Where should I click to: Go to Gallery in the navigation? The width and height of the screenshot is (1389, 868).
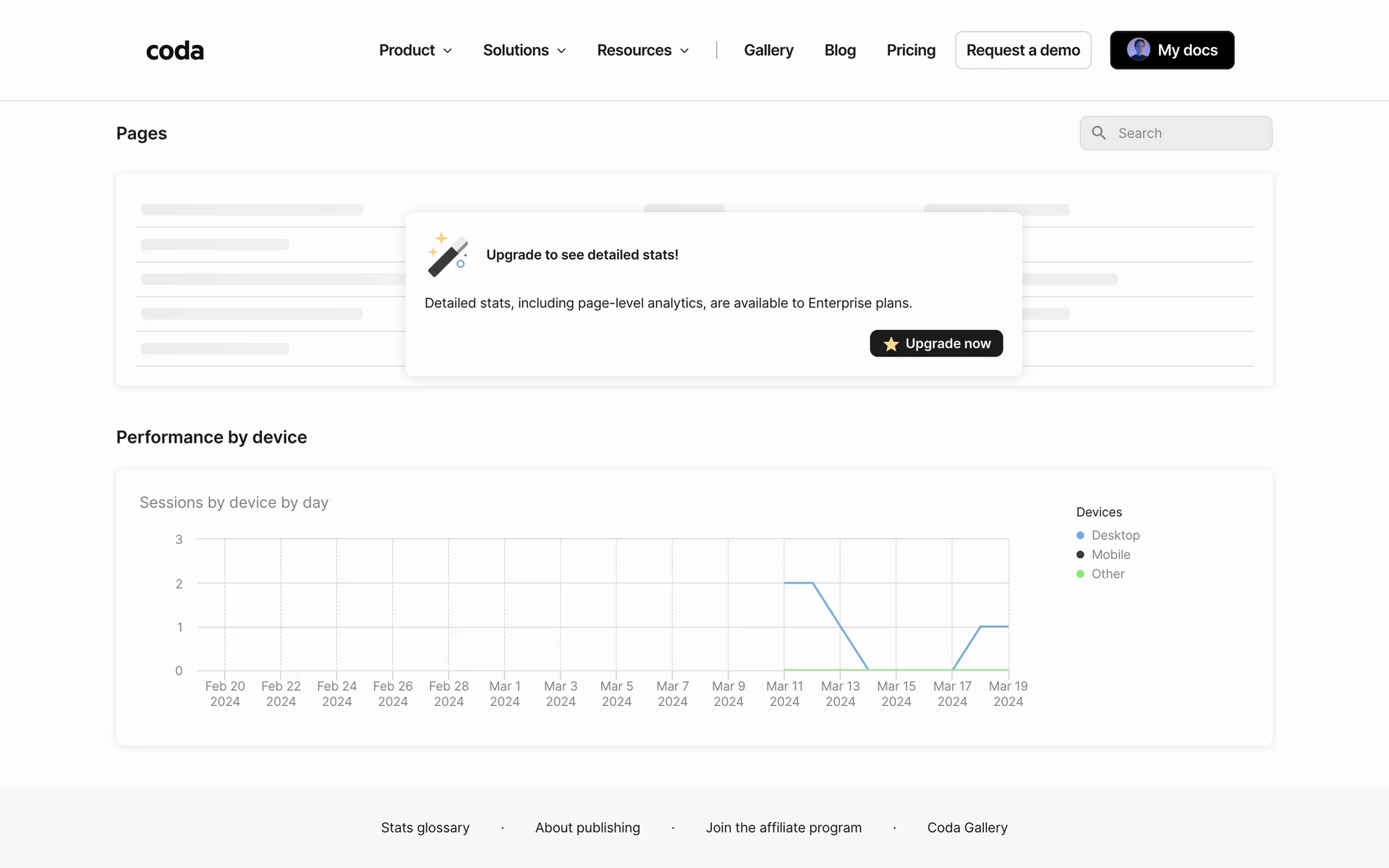click(768, 50)
